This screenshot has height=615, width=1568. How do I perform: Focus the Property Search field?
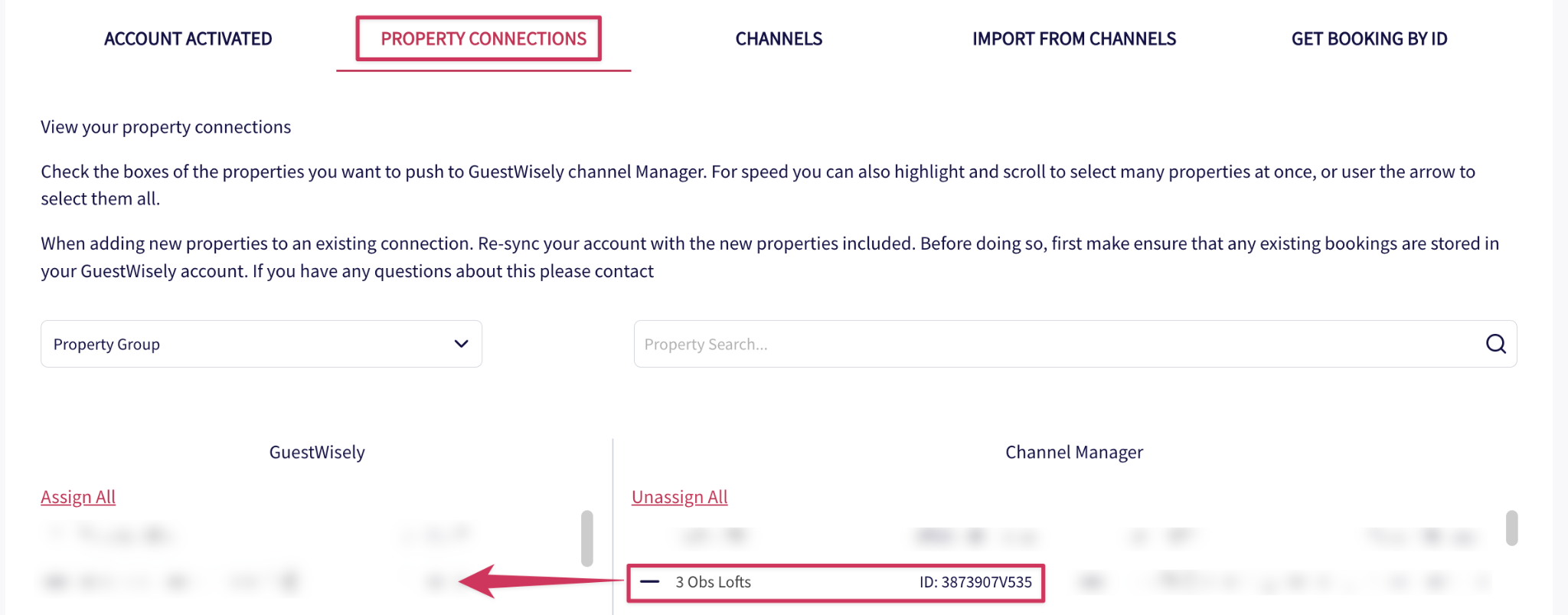tap(1075, 344)
